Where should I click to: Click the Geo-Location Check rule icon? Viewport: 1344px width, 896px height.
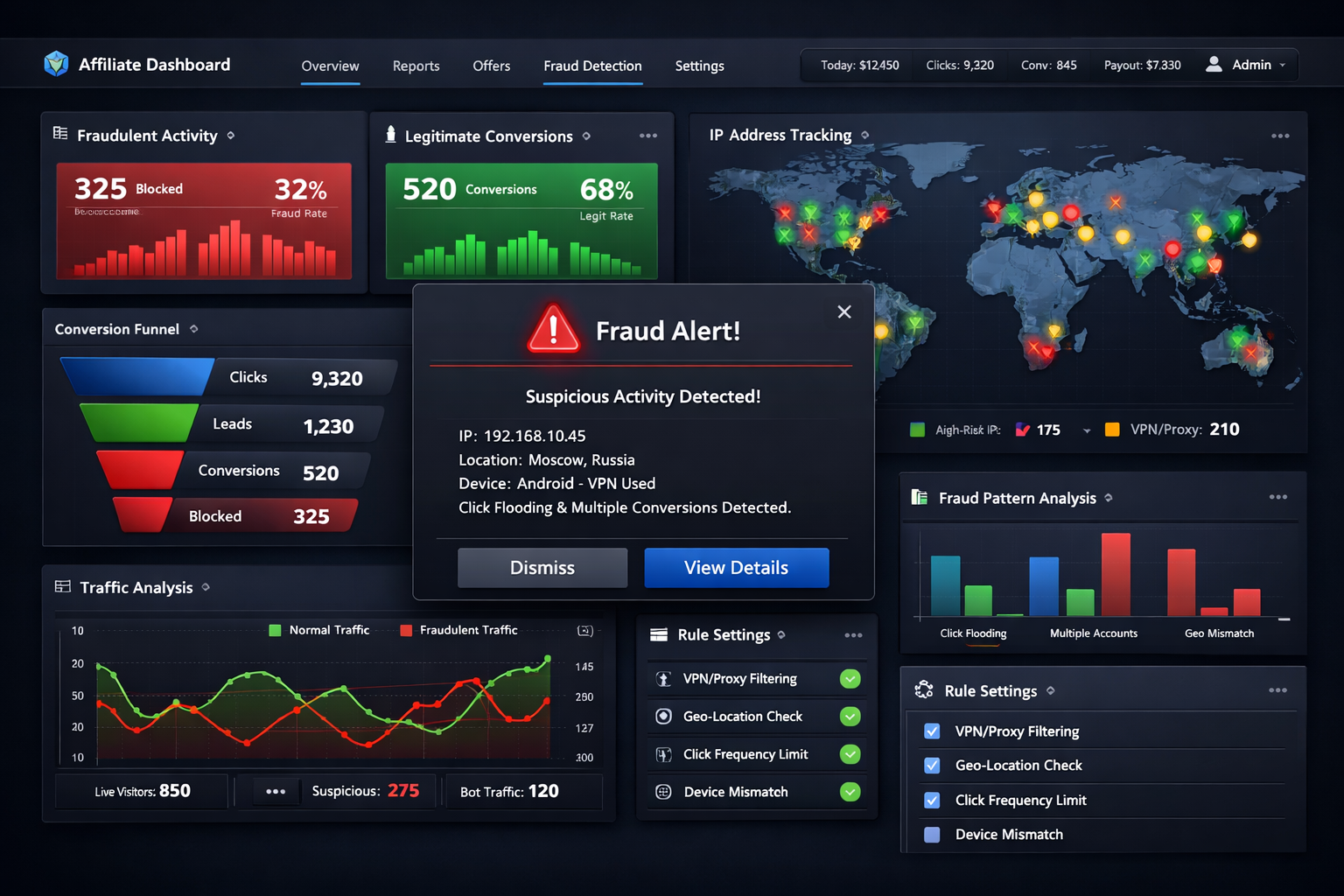tap(663, 716)
